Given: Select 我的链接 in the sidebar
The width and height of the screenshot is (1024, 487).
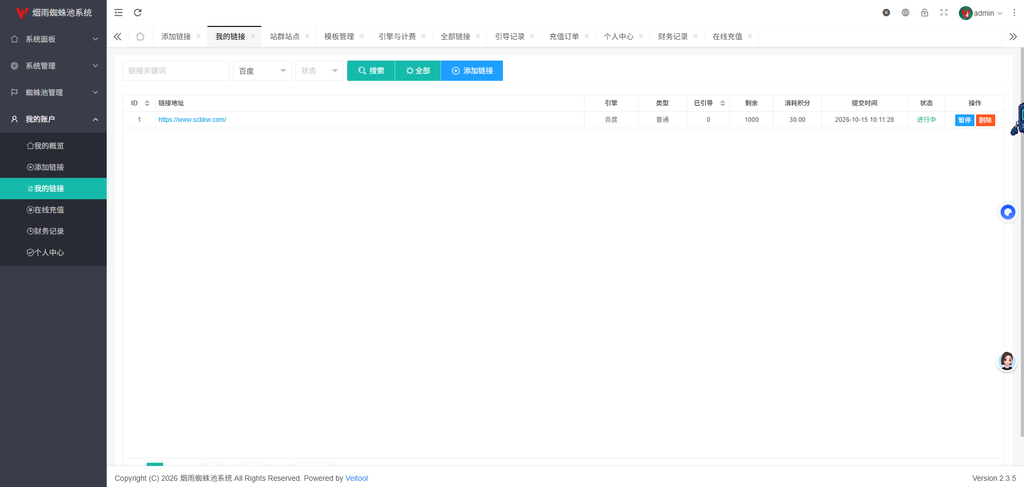Looking at the screenshot, I should pyautogui.click(x=53, y=189).
